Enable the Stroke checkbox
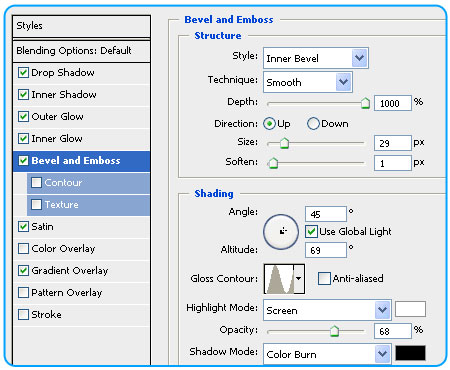The height and width of the screenshot is (370, 450). 23,314
